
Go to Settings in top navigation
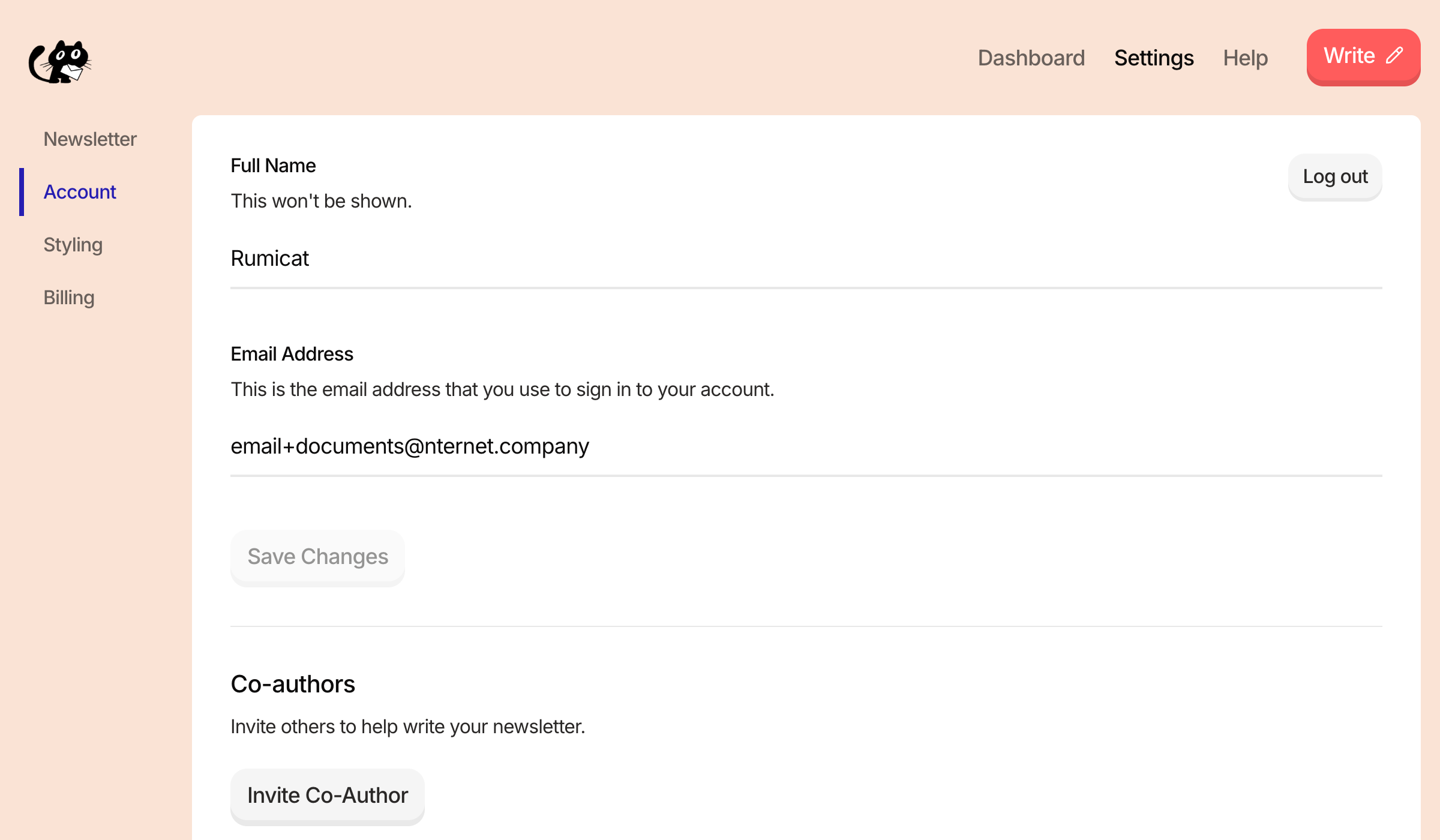click(x=1153, y=58)
